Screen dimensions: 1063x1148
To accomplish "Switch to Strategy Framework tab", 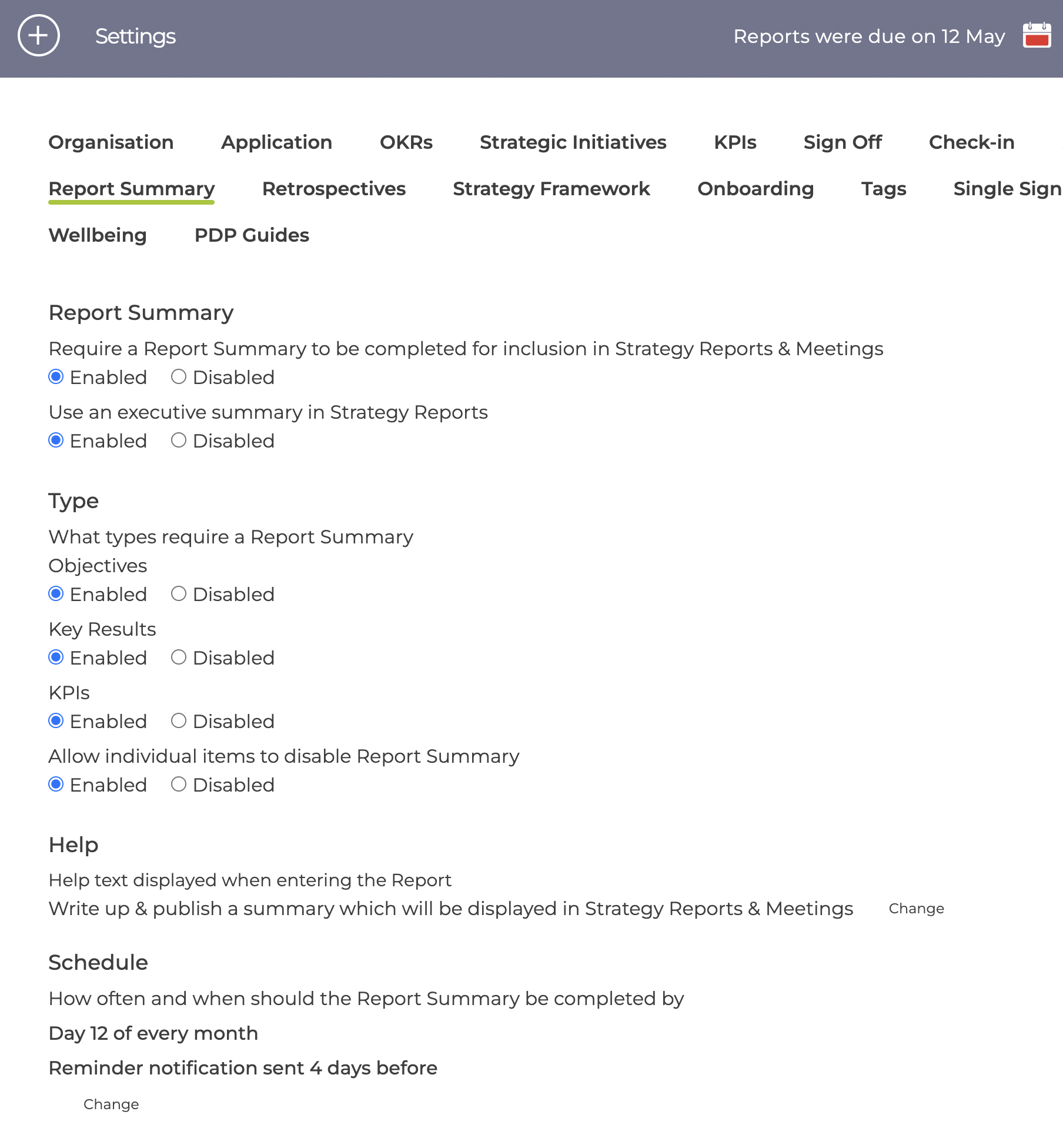I will [x=551, y=189].
